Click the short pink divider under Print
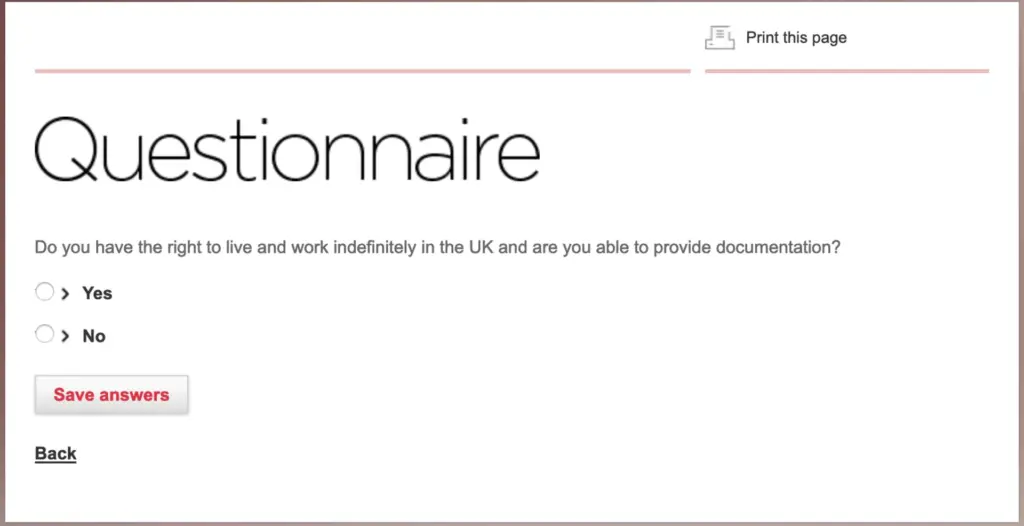Image resolution: width=1024 pixels, height=526 pixels. [847, 71]
